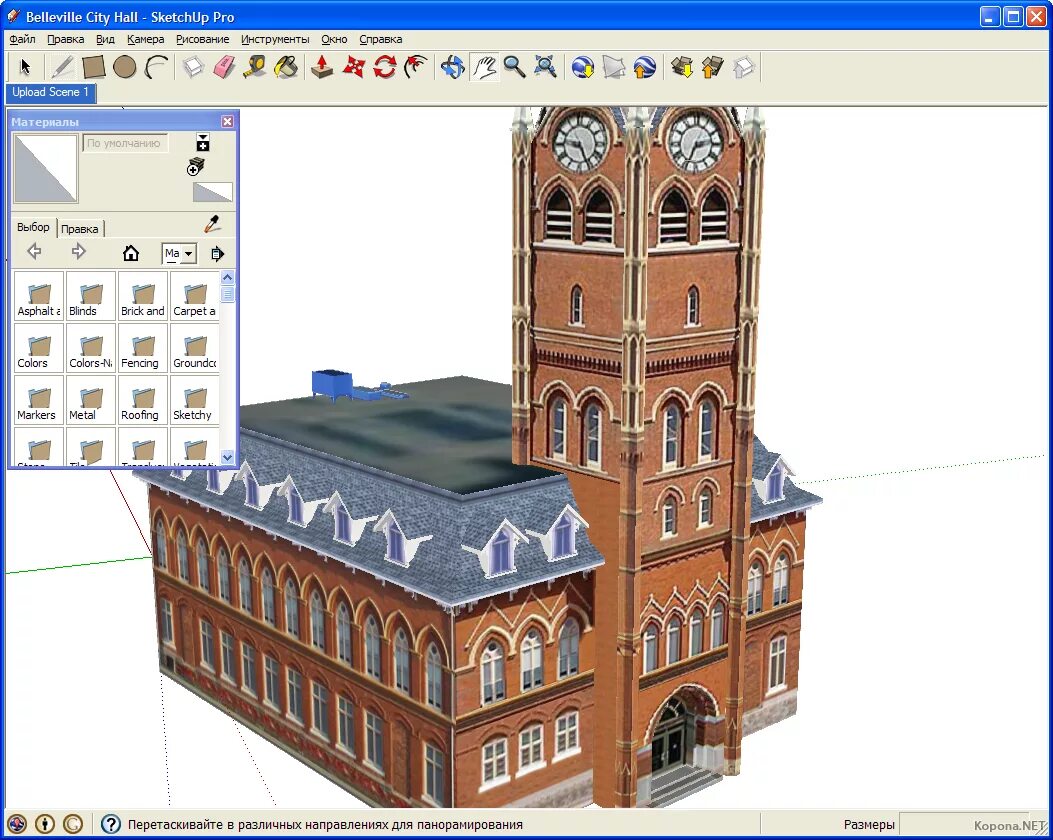Open the Файл menu
This screenshot has width=1053, height=840.
pyautogui.click(x=23, y=39)
